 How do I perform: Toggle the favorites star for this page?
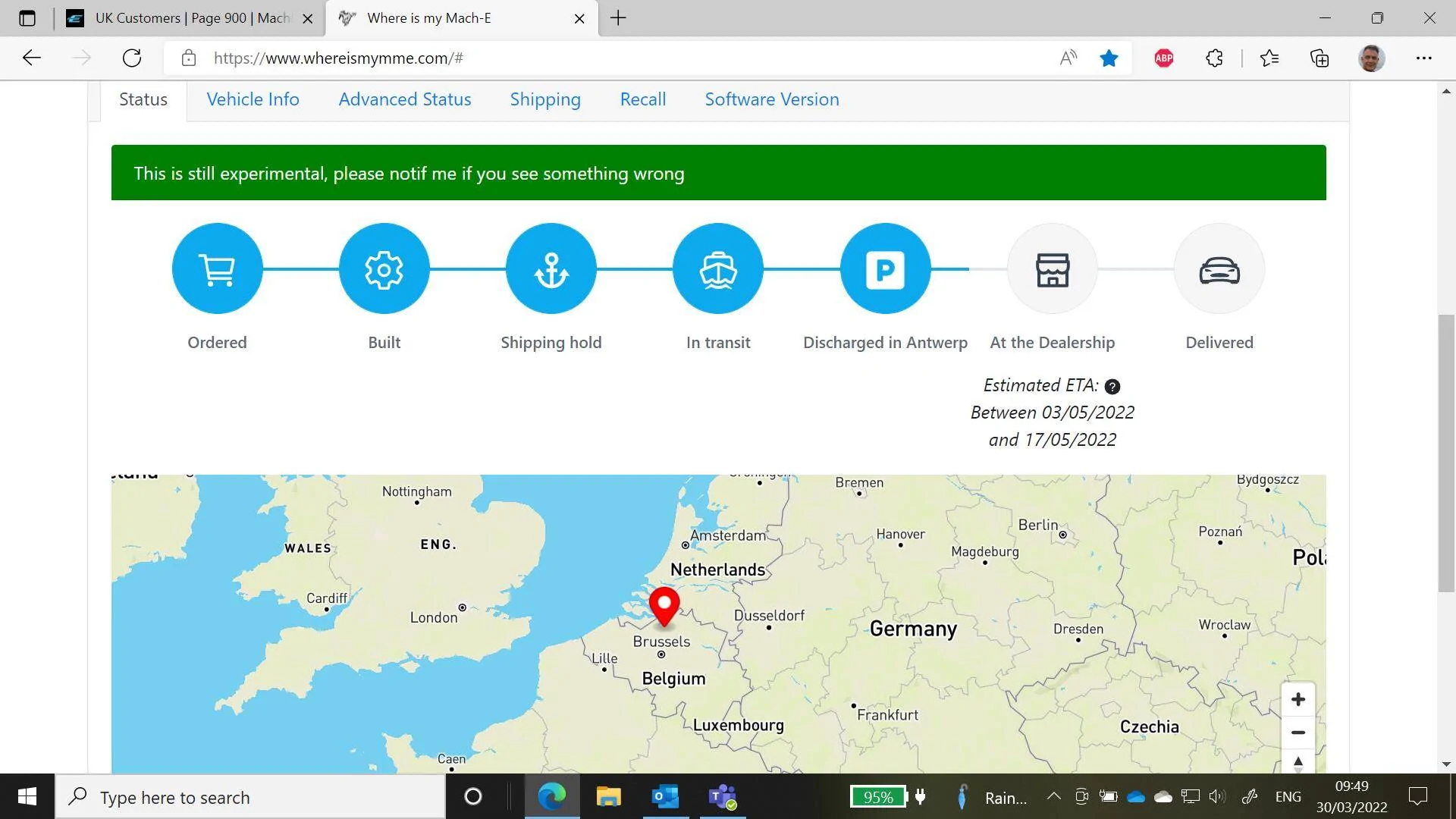point(1109,58)
